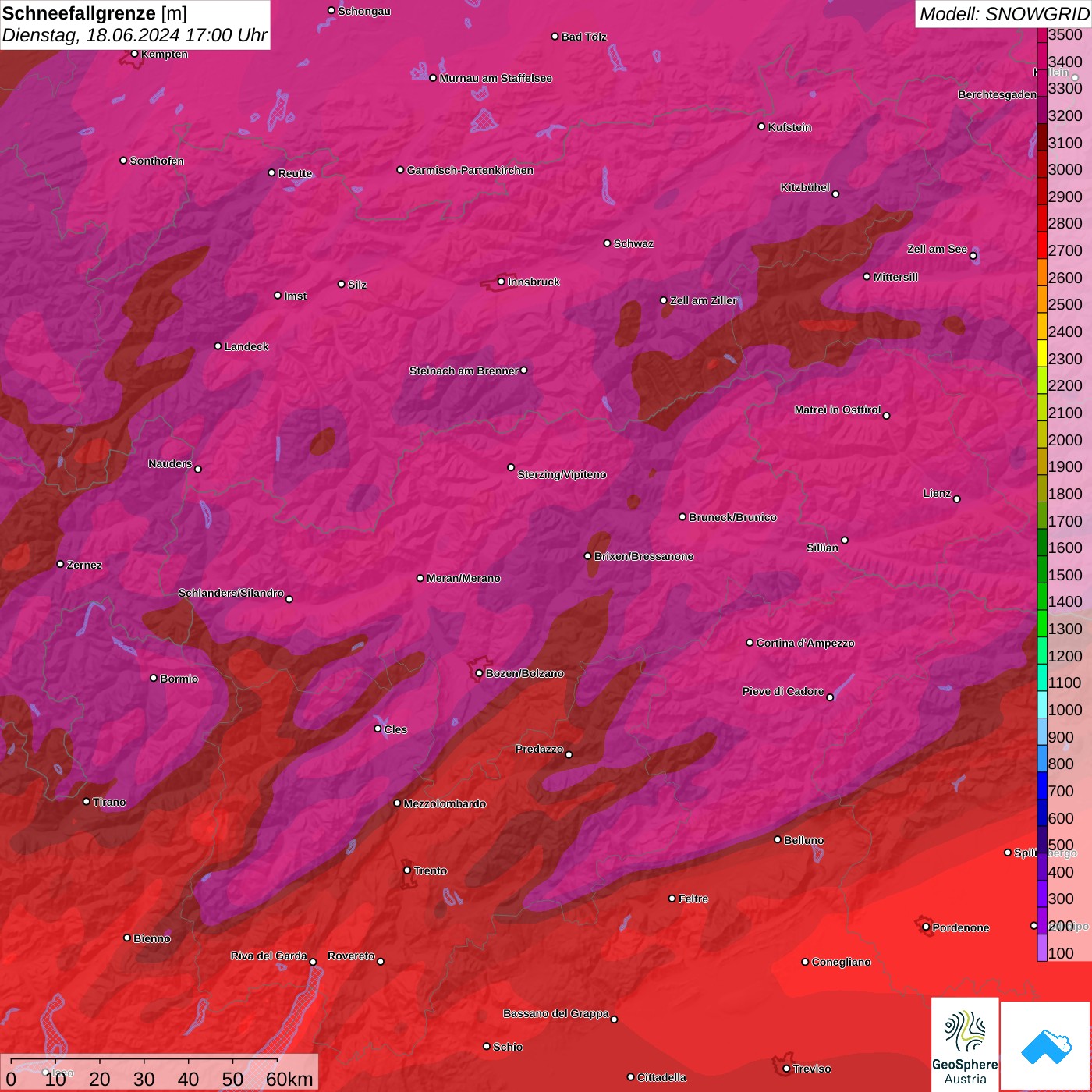Click the Schlanders/Silandro label
The width and height of the screenshot is (1092, 1092).
point(231,593)
